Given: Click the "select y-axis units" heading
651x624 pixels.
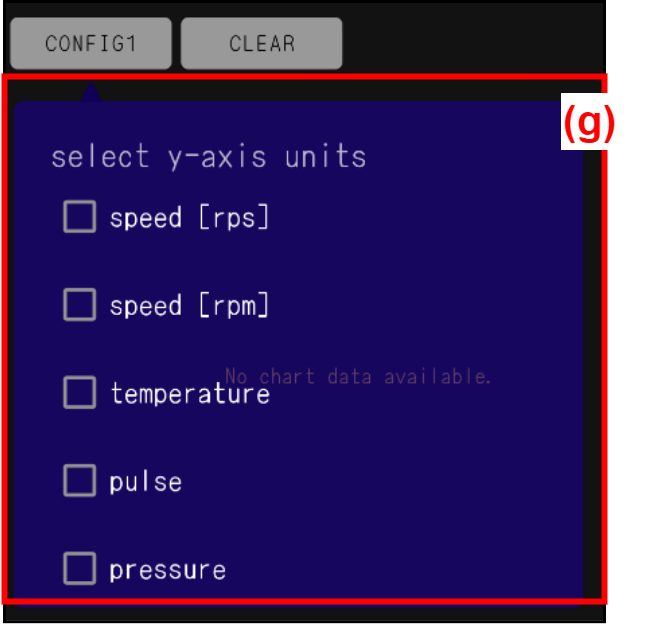Looking at the screenshot, I should coord(208,157).
